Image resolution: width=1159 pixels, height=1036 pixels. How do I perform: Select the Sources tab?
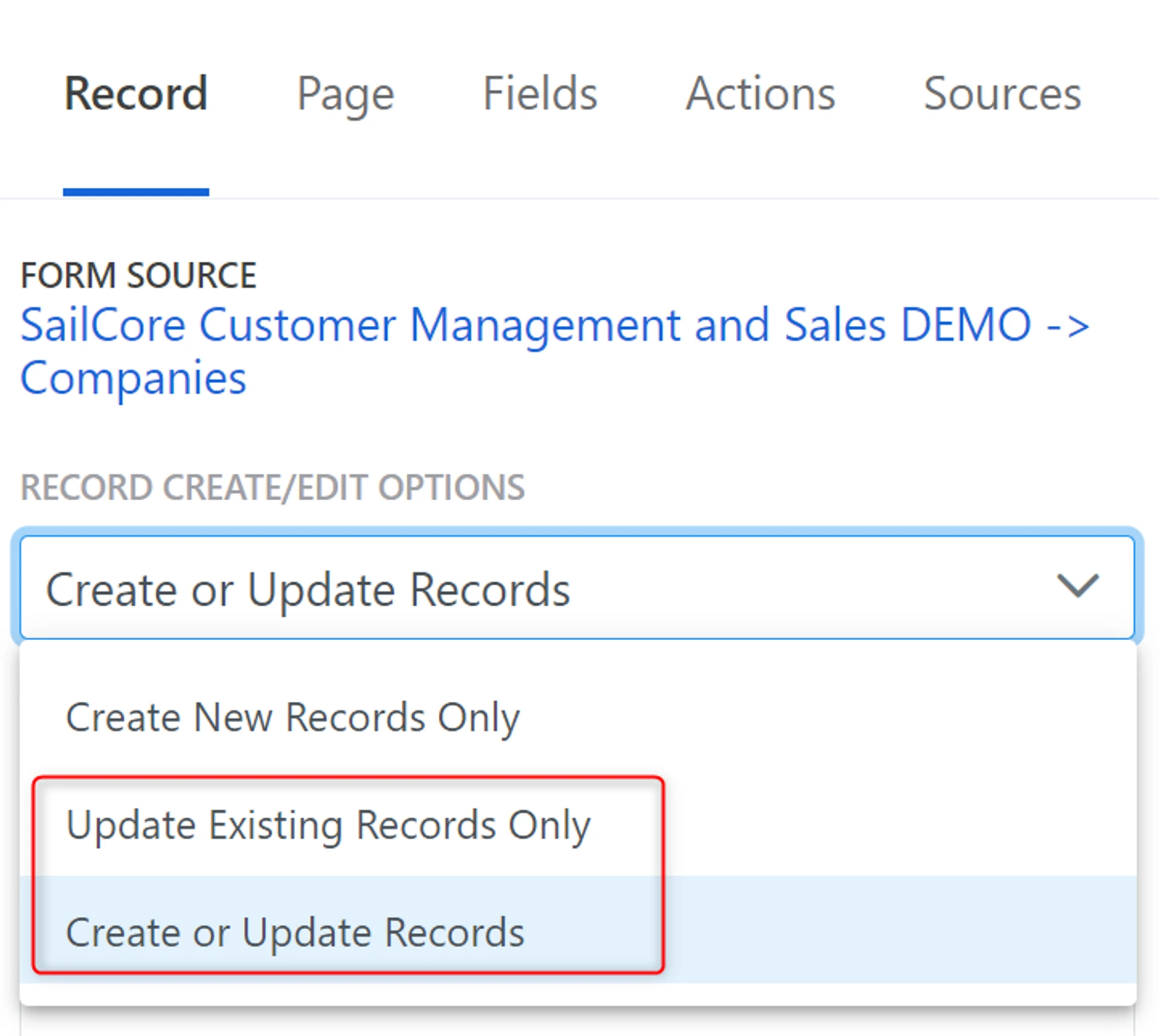[1001, 94]
